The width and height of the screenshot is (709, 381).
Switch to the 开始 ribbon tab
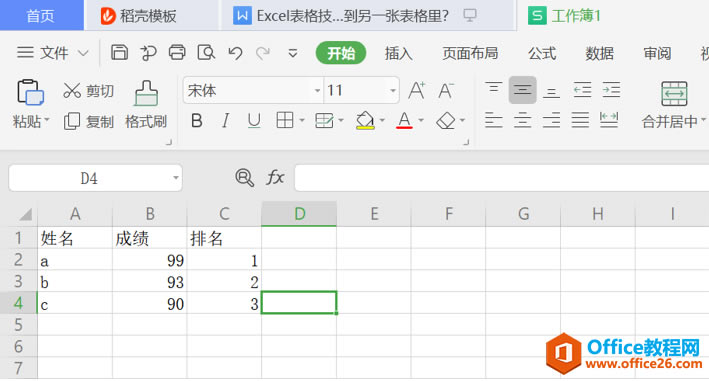(340, 53)
